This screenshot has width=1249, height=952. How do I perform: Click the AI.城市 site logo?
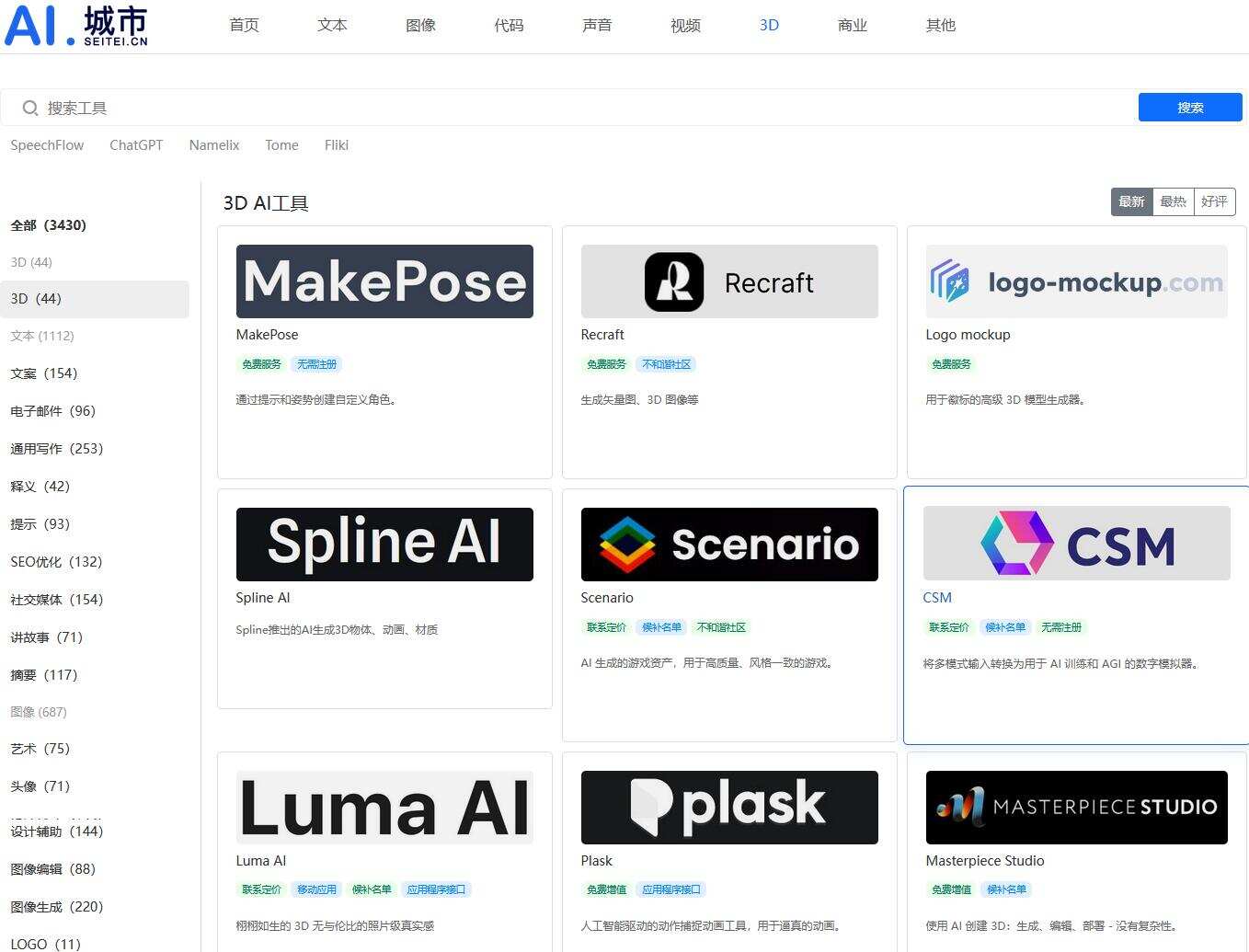point(76,26)
